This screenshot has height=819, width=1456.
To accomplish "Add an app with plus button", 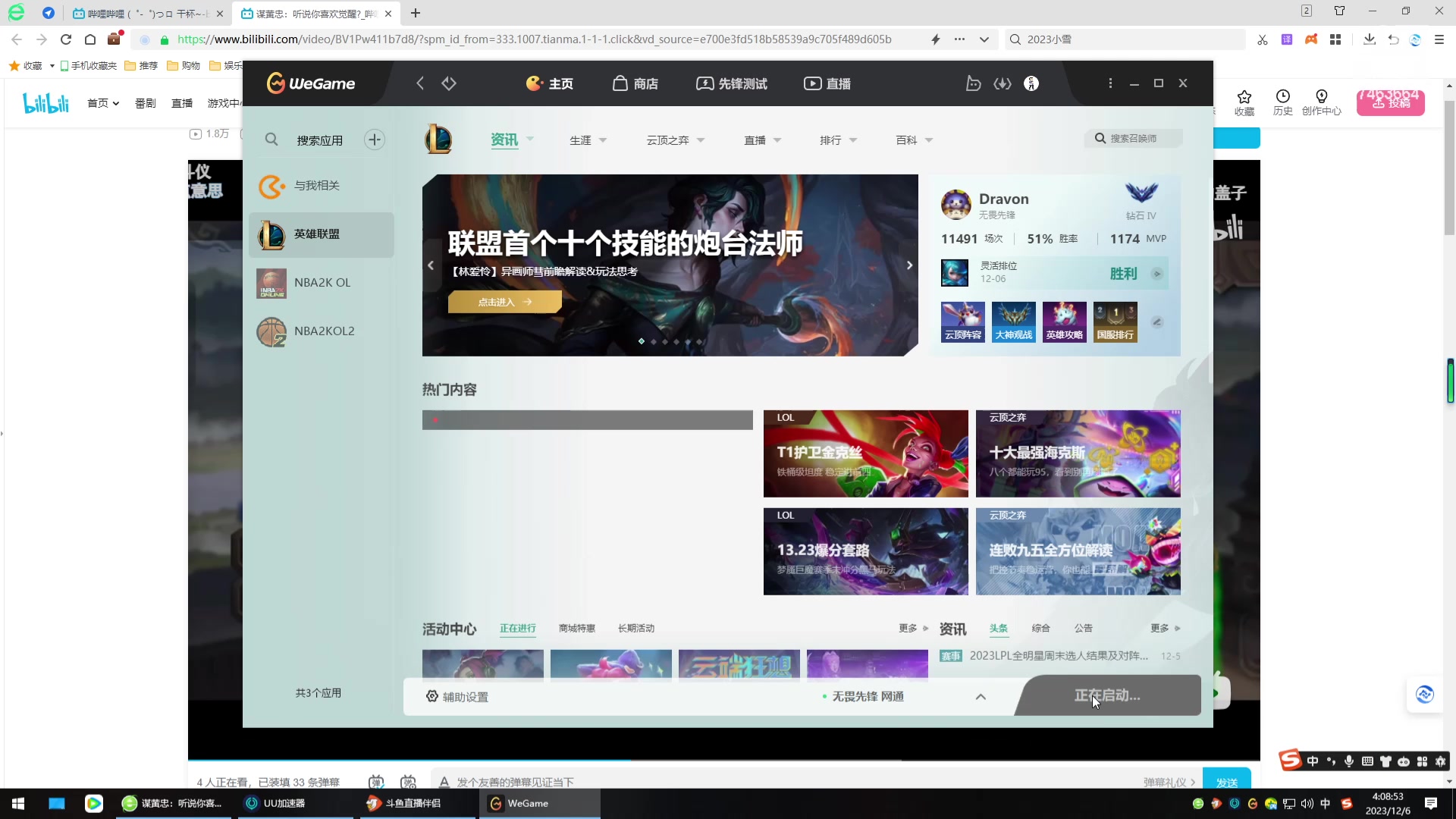I will click(x=375, y=140).
